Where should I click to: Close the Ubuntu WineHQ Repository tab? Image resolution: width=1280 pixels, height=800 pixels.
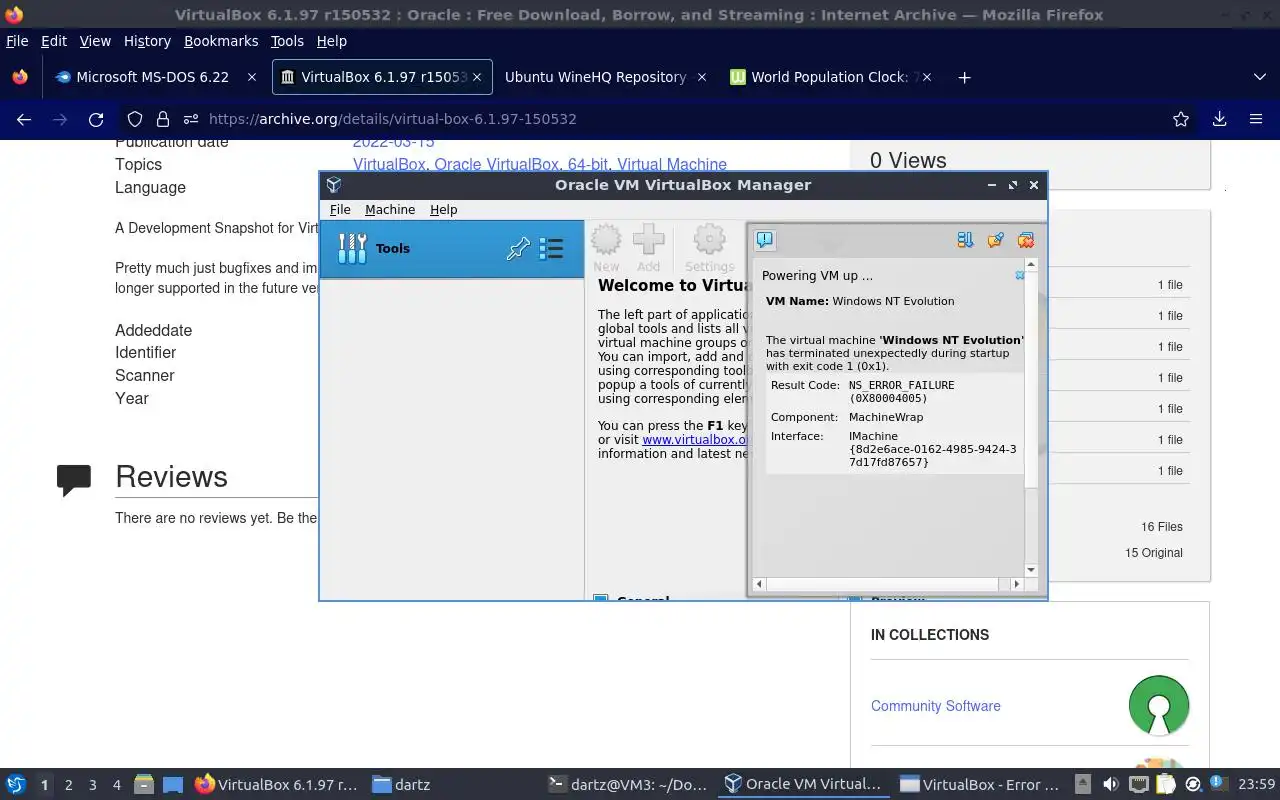pos(702,77)
